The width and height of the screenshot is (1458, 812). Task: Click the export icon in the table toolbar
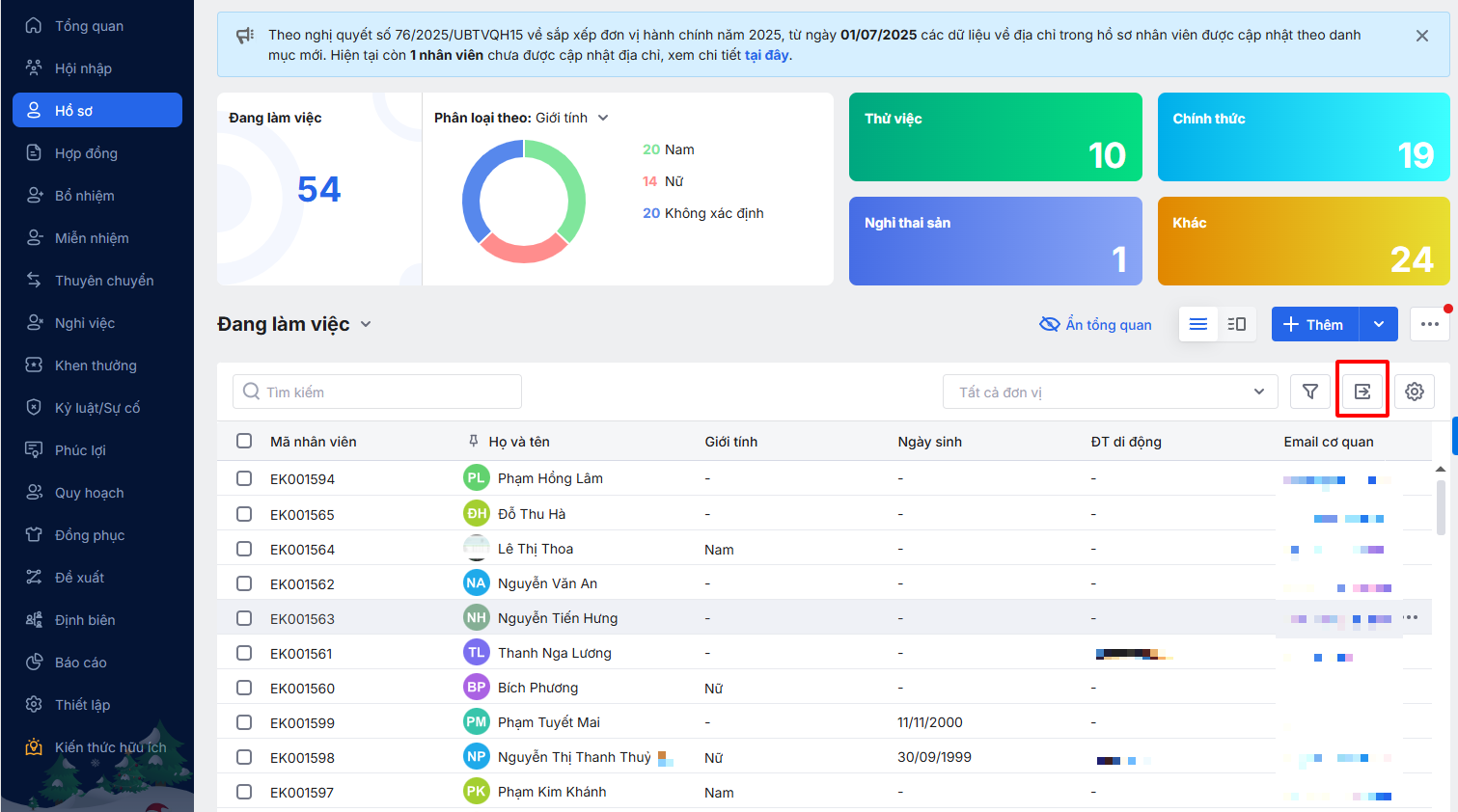pos(1362,392)
